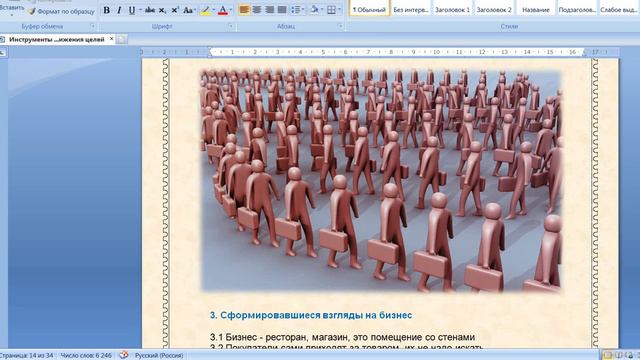This screenshot has width=640, height=360.
Task: Expand Borders dropdown arrow
Action: [x=340, y=9]
